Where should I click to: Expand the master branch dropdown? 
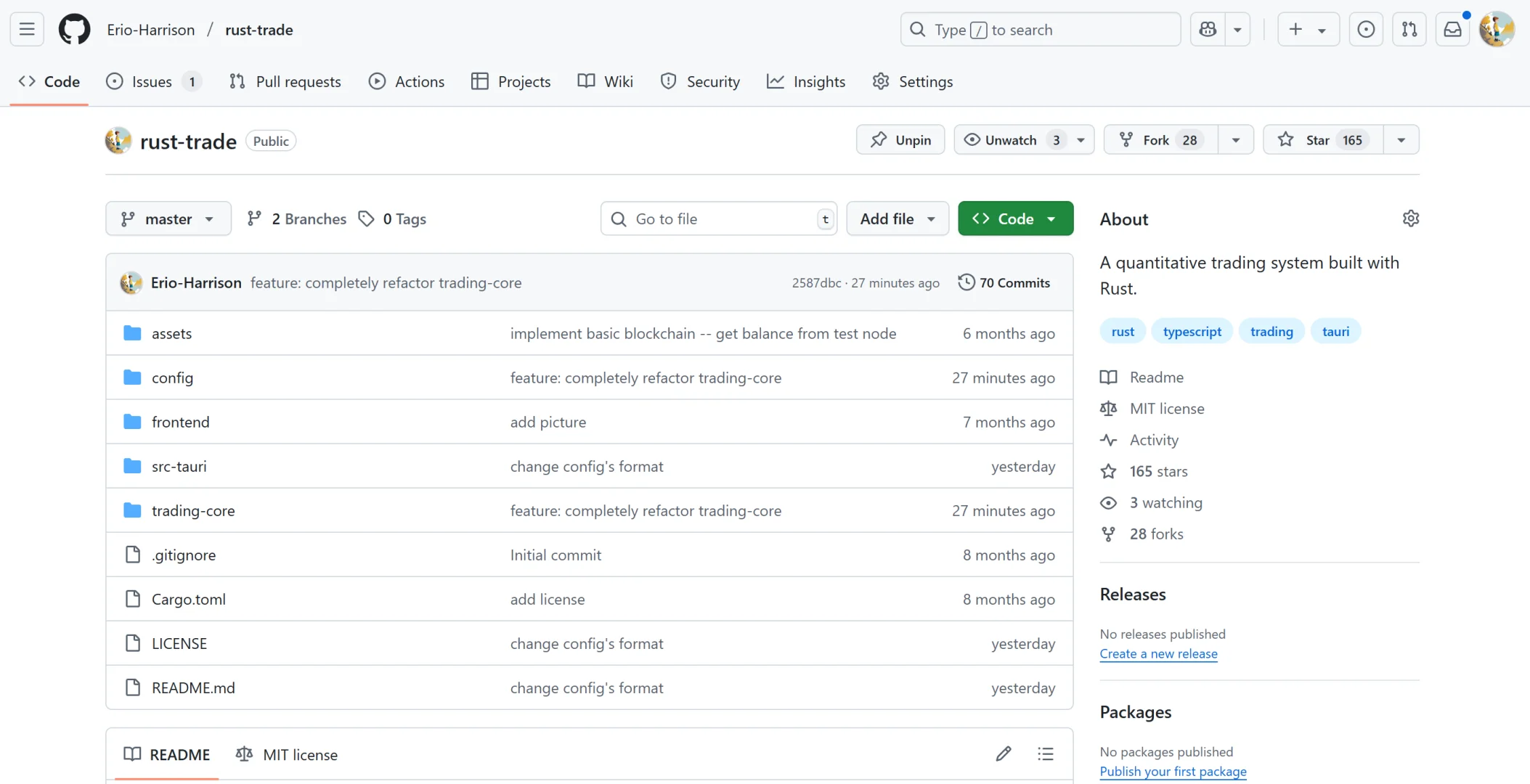168,219
